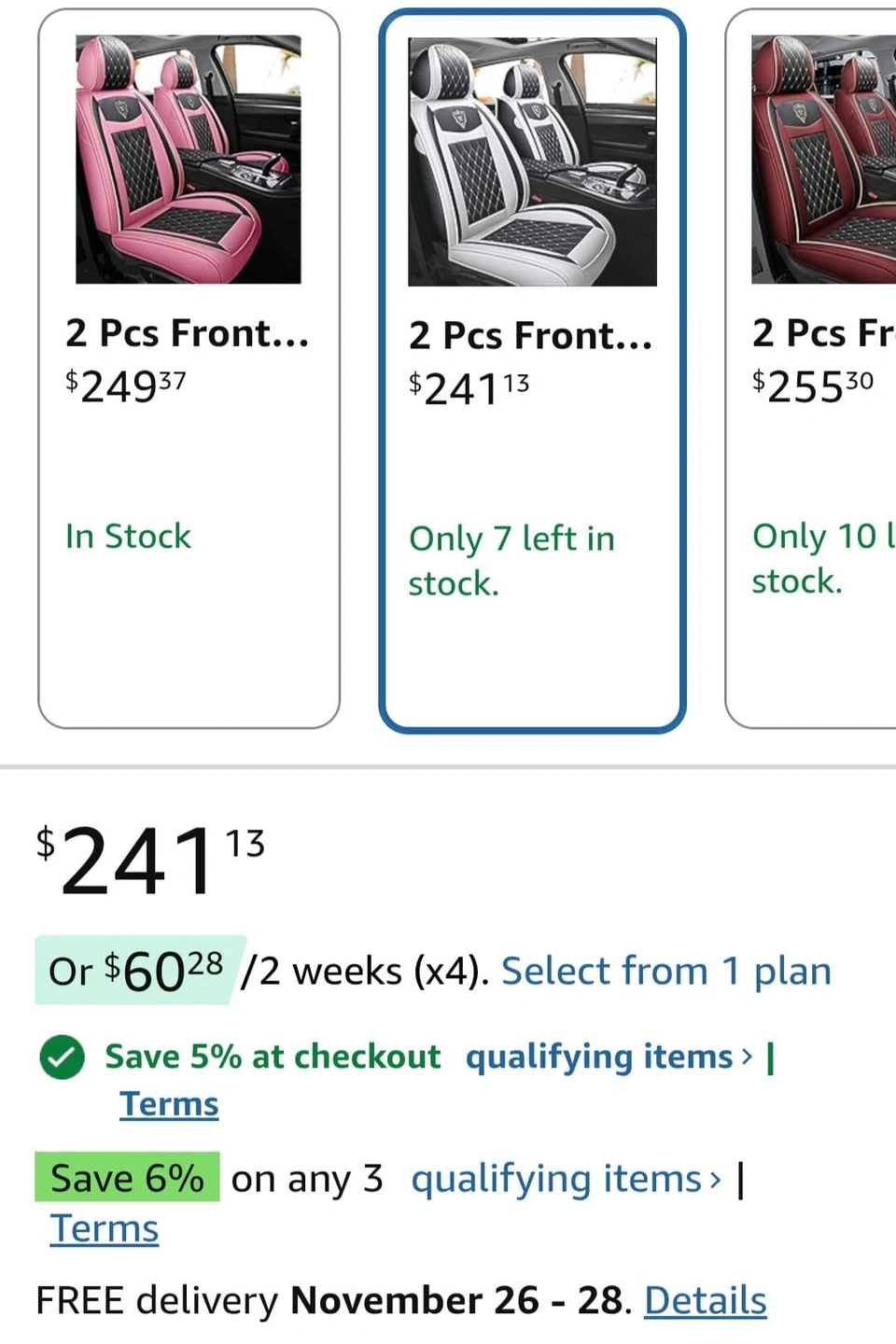Expand chevron after 5% qualifying items
Screen dimensions: 896x1344
tap(747, 1057)
